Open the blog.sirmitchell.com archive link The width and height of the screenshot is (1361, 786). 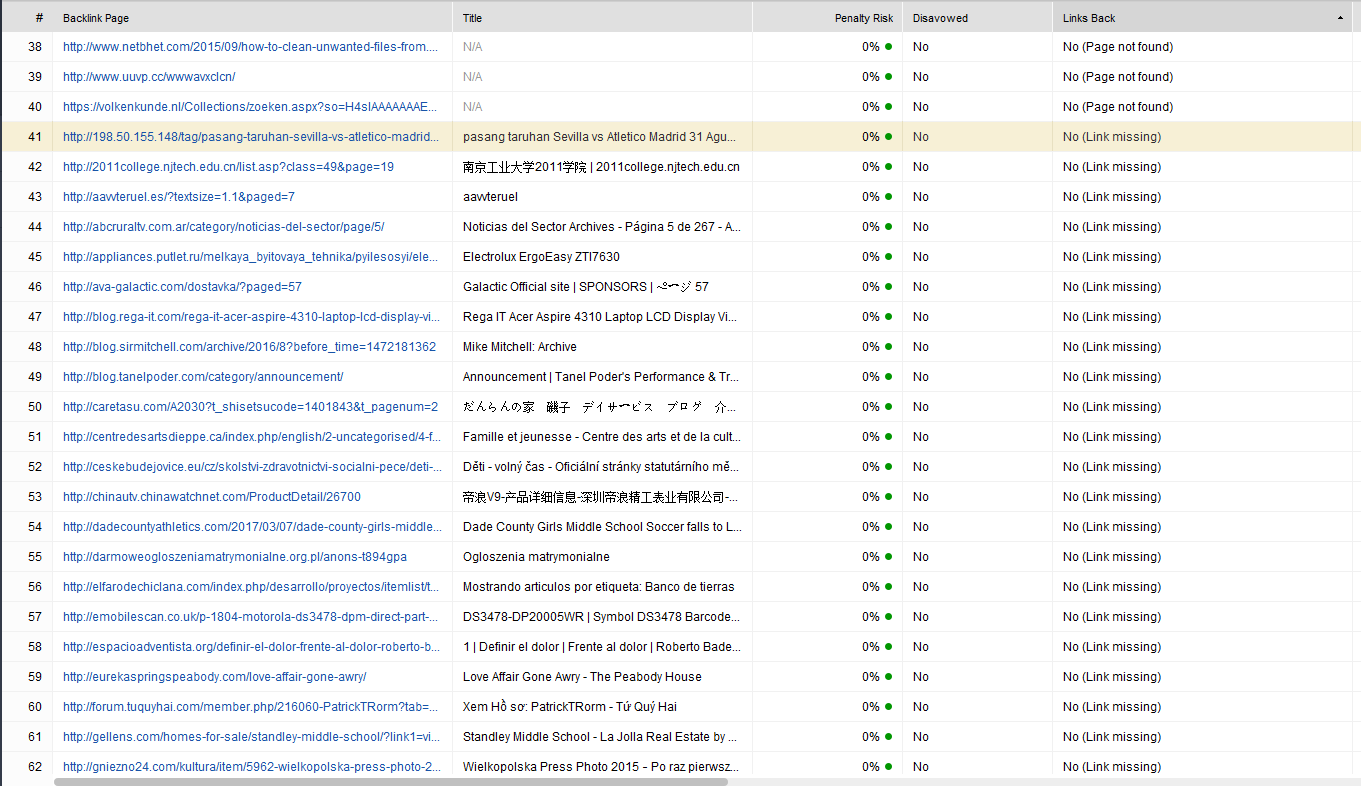pos(249,347)
